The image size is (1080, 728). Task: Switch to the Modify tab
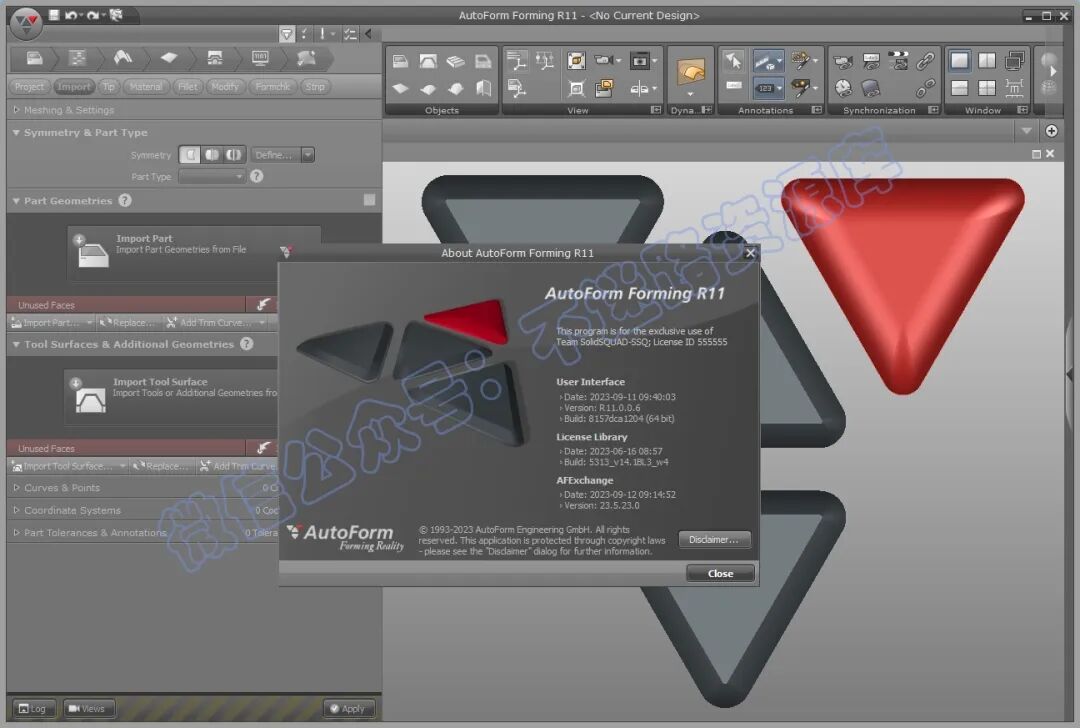click(225, 87)
